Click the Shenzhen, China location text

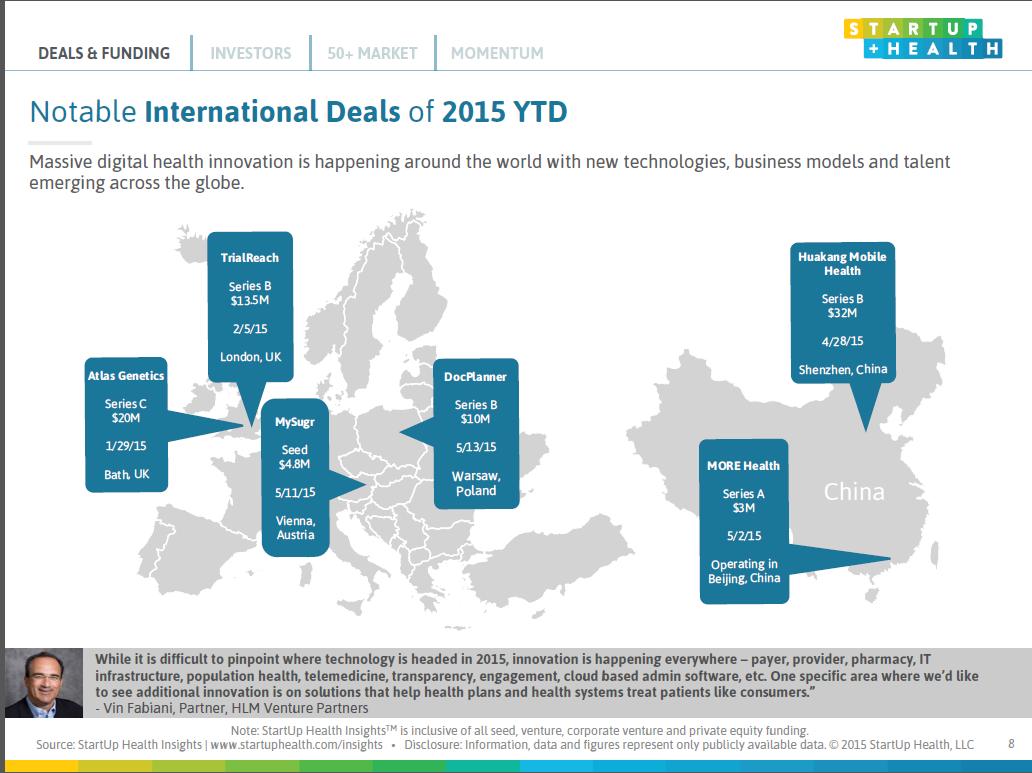pos(842,369)
